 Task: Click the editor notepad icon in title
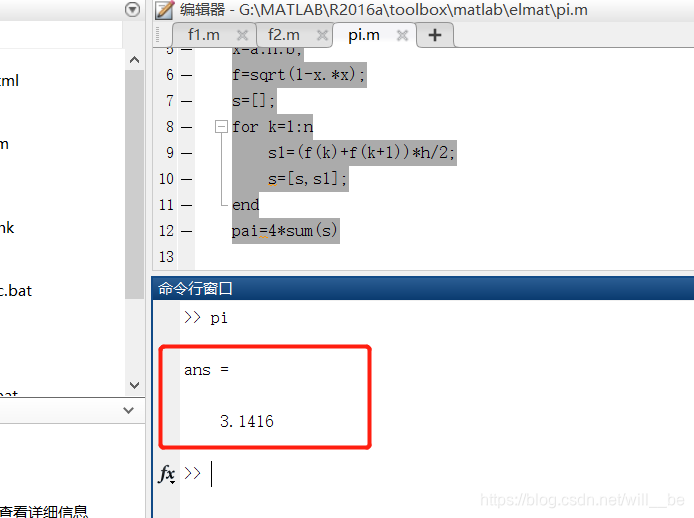click(164, 10)
